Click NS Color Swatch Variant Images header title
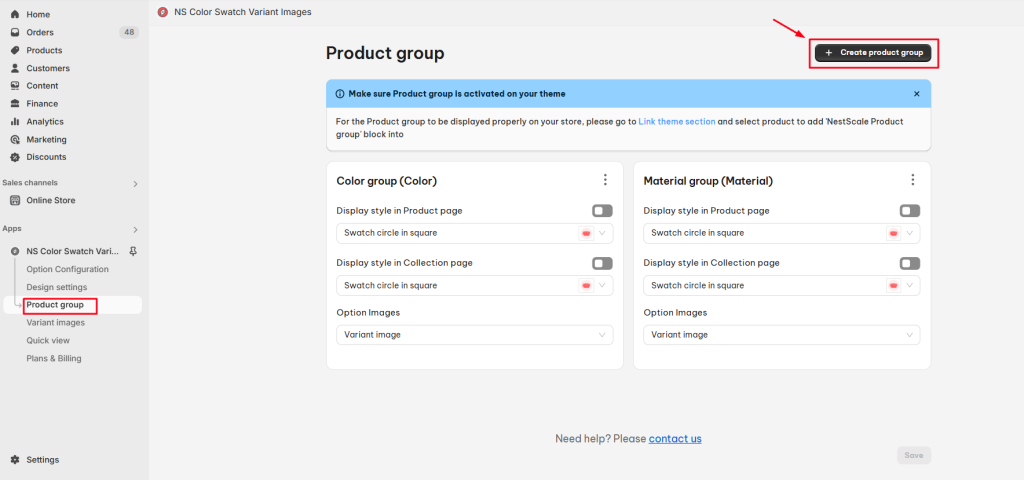The width and height of the screenshot is (1024, 480). coord(243,12)
